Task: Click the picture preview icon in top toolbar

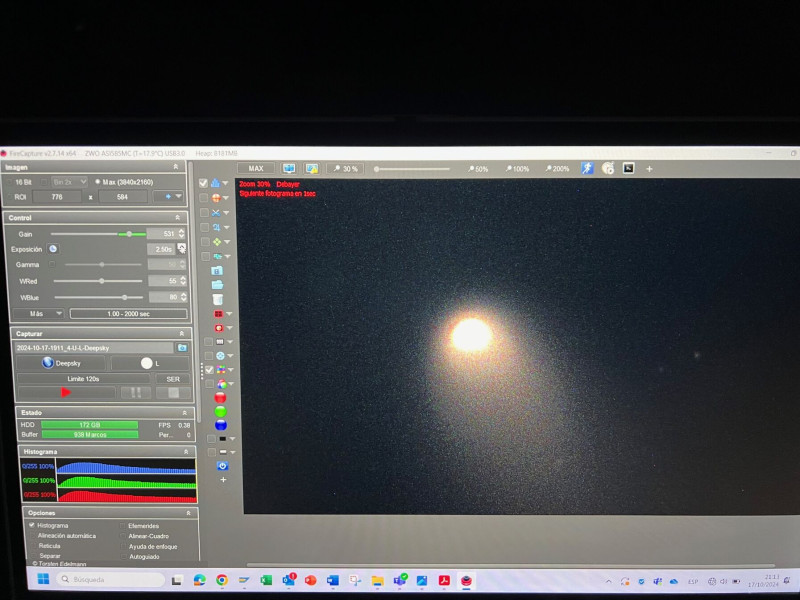Action: click(x=312, y=168)
